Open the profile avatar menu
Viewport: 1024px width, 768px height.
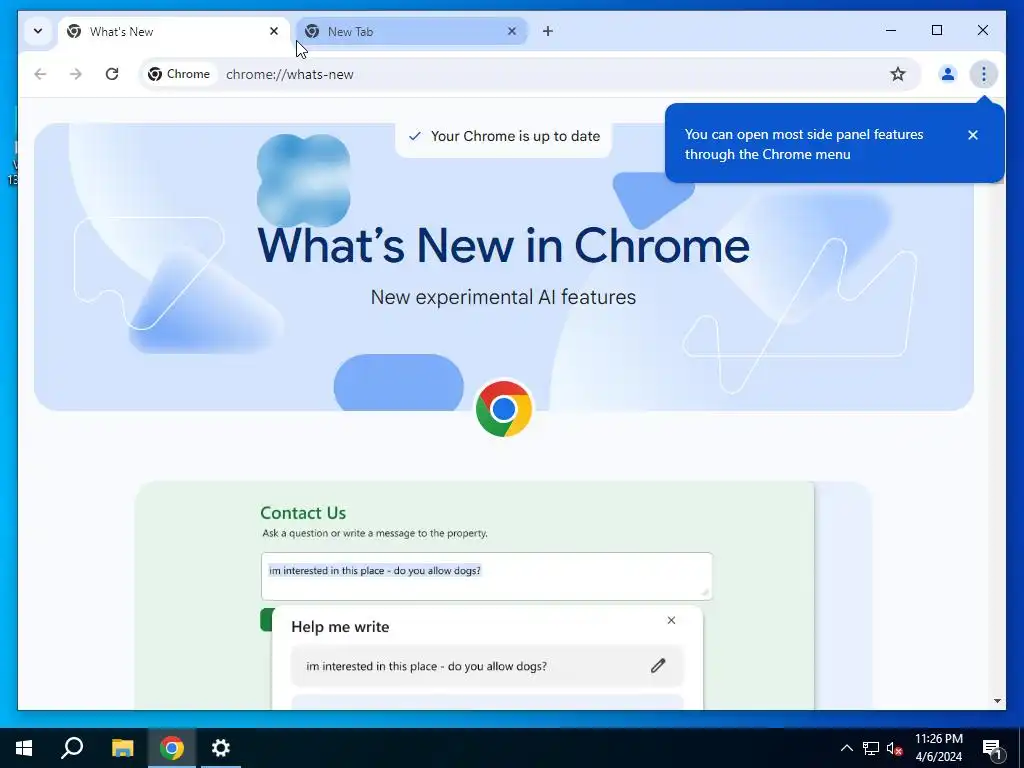coord(948,74)
